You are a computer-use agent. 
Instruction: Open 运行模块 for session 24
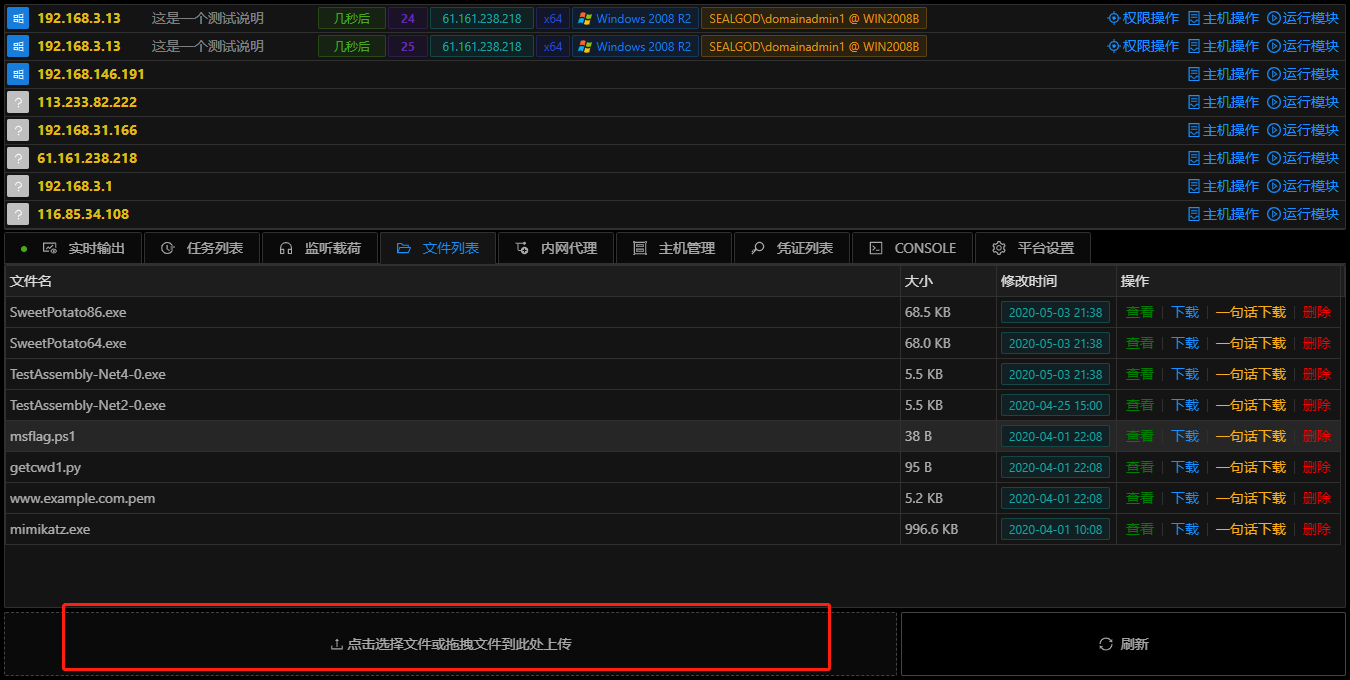pyautogui.click(x=1303, y=18)
